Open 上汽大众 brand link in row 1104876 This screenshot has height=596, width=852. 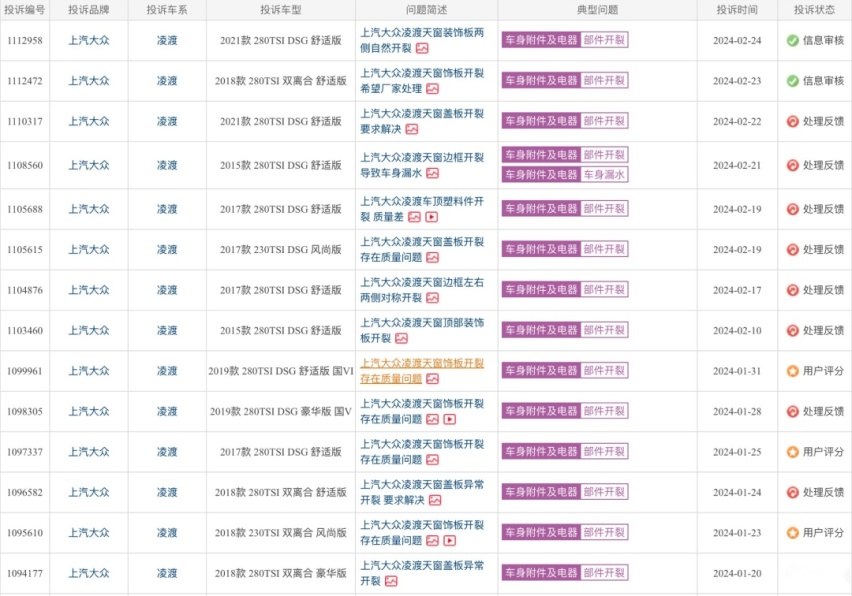click(x=89, y=290)
